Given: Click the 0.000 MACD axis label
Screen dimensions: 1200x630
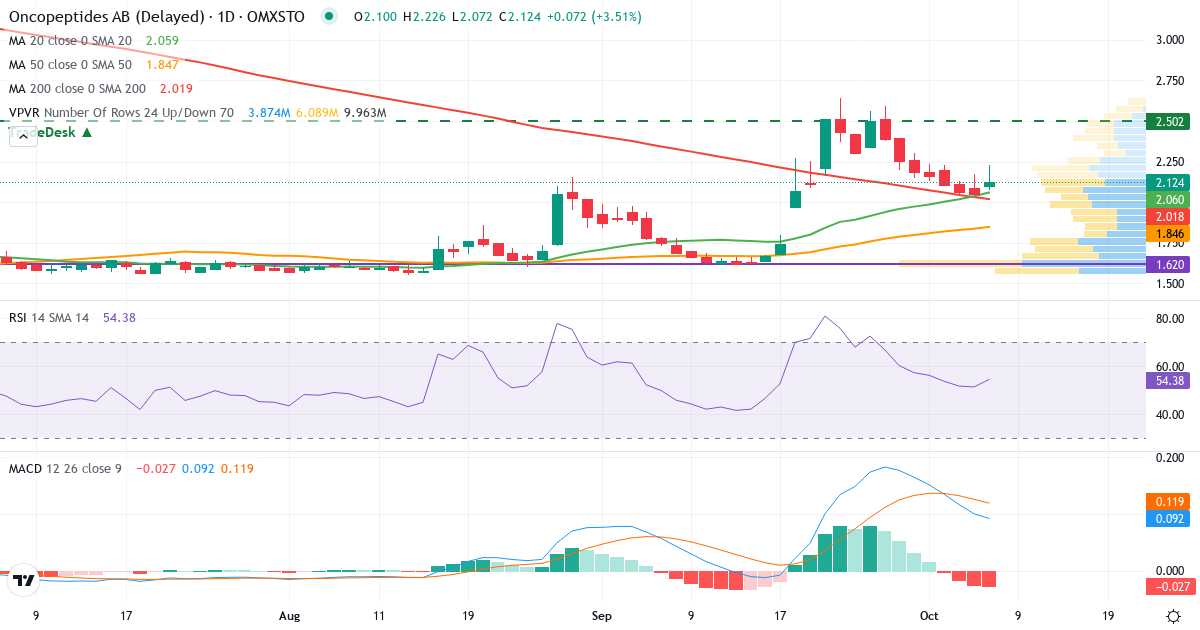Looking at the screenshot, I should (1171, 570).
